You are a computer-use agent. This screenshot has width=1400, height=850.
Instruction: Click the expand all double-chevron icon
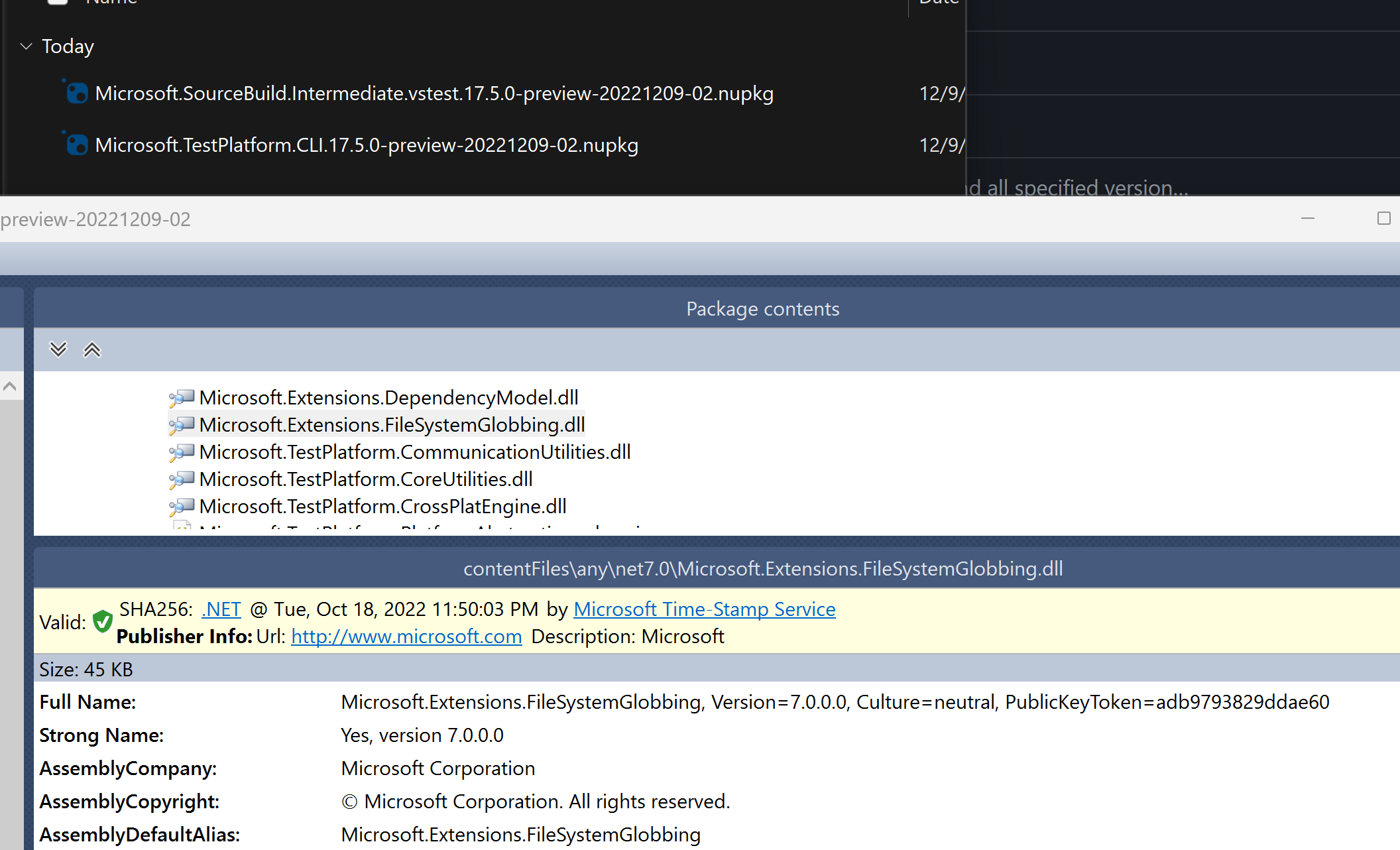pyautogui.click(x=58, y=349)
